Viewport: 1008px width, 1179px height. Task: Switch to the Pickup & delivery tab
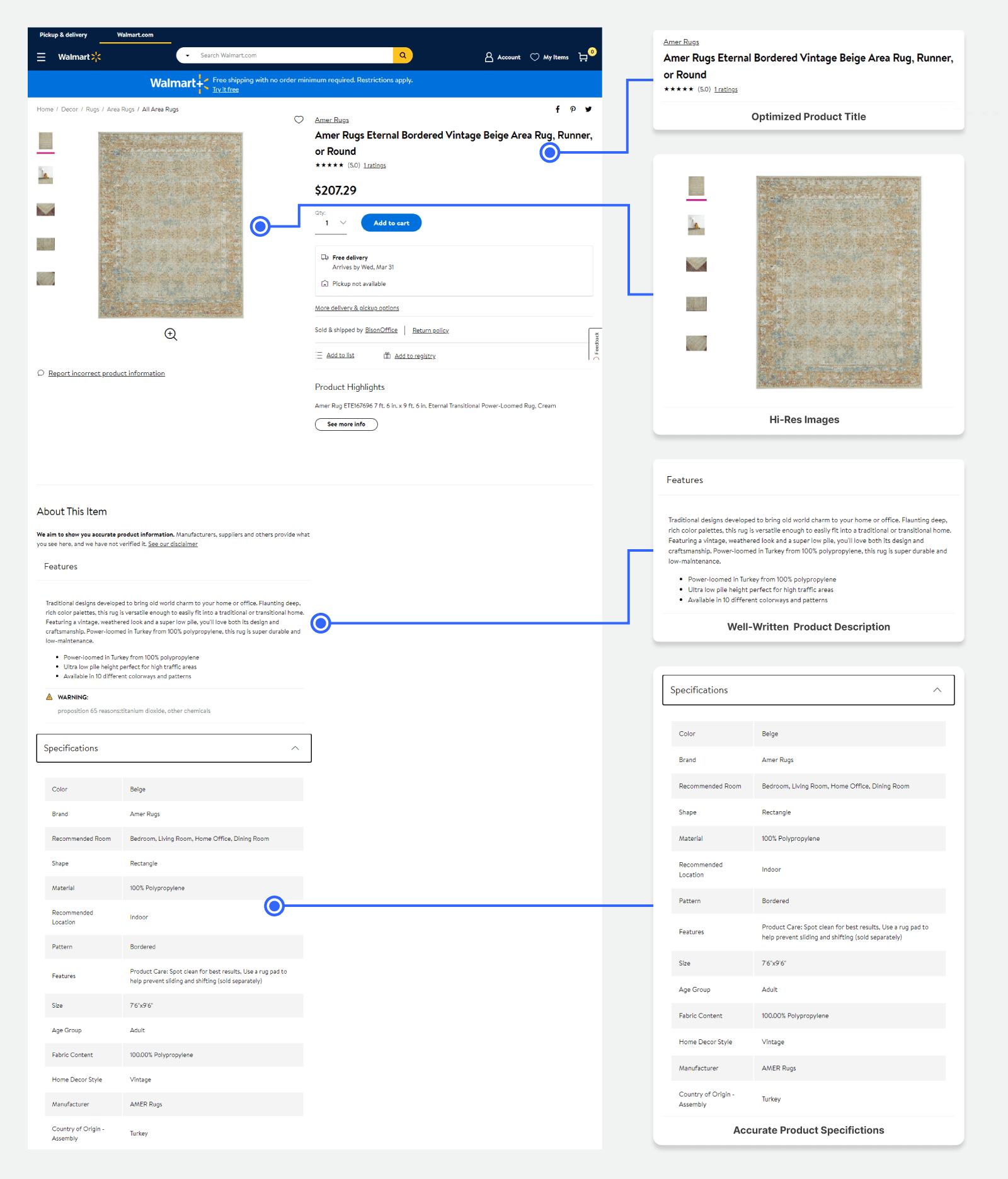pyautogui.click(x=63, y=35)
